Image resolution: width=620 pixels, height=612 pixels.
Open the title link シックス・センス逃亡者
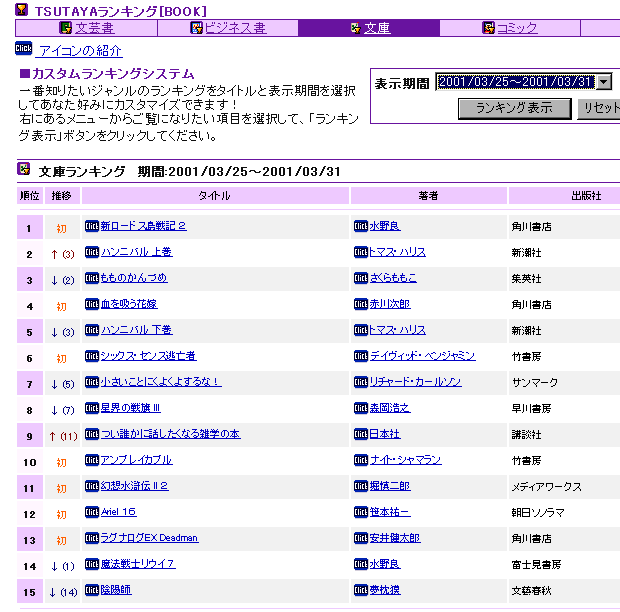[x=148, y=356]
